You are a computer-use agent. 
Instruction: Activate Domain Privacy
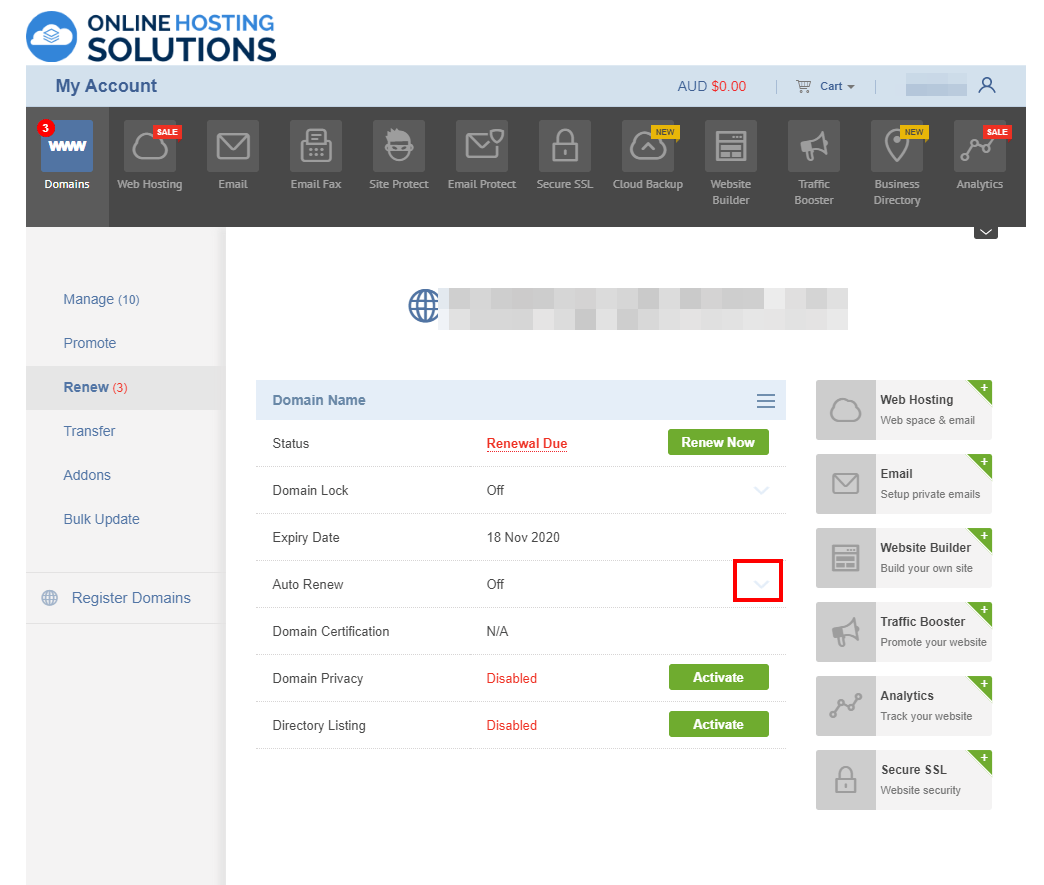pos(718,677)
